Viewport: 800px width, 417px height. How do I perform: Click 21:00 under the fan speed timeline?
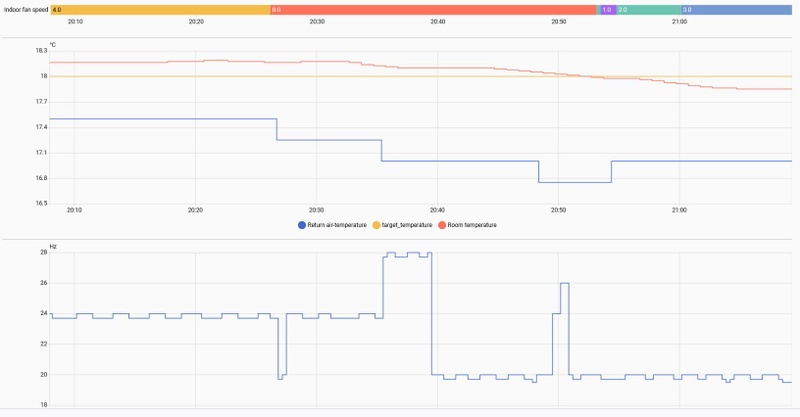(x=679, y=22)
